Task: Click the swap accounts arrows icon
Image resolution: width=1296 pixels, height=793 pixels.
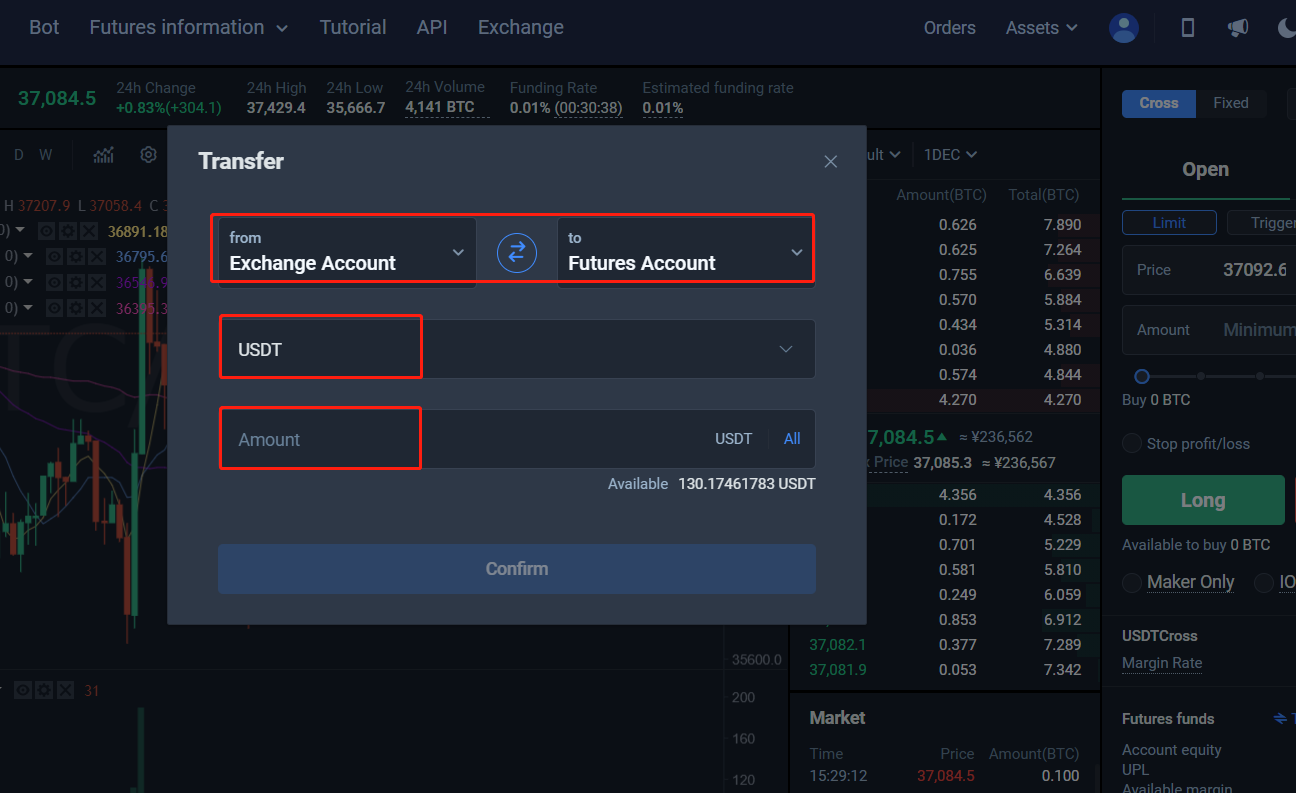Action: pyautogui.click(x=517, y=253)
